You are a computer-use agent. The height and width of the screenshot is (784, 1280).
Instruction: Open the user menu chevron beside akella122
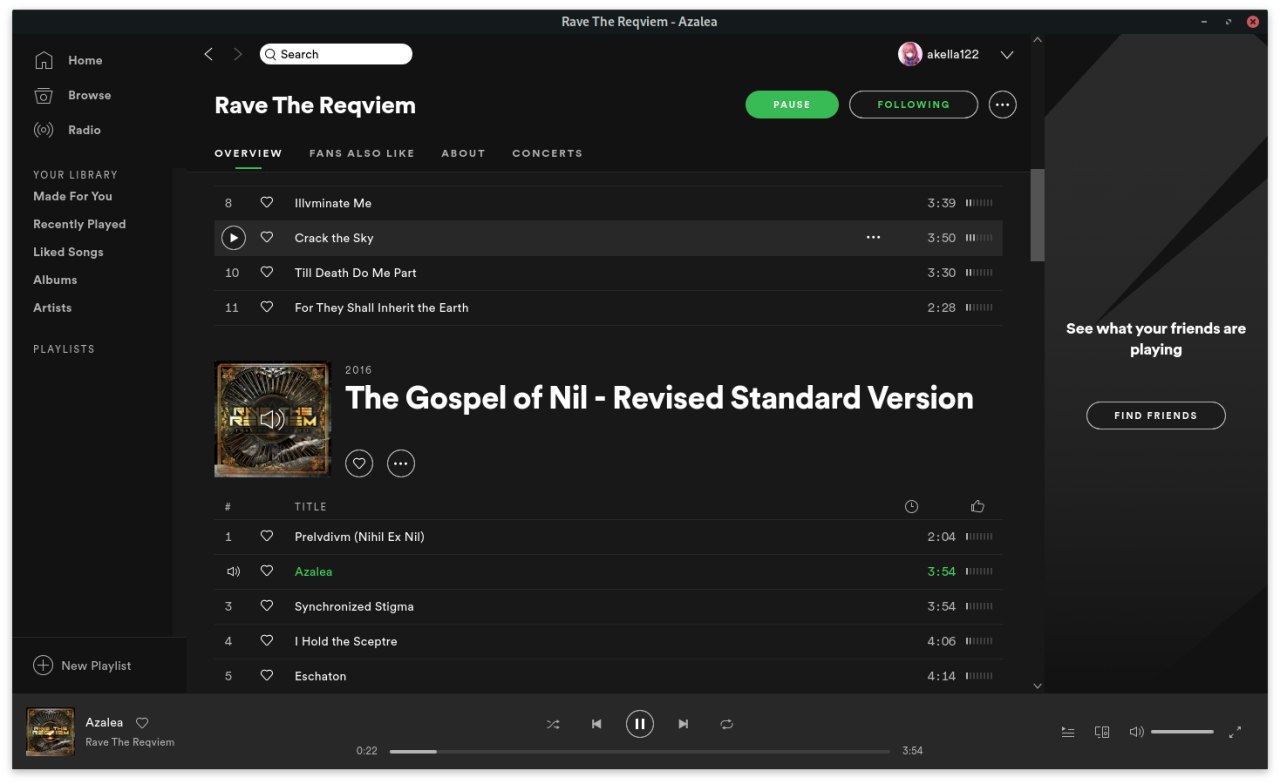click(x=1007, y=55)
